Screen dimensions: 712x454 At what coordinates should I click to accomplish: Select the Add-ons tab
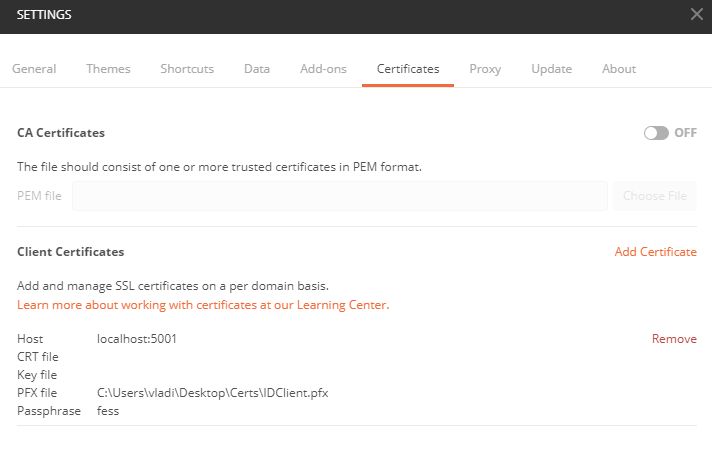pos(323,69)
